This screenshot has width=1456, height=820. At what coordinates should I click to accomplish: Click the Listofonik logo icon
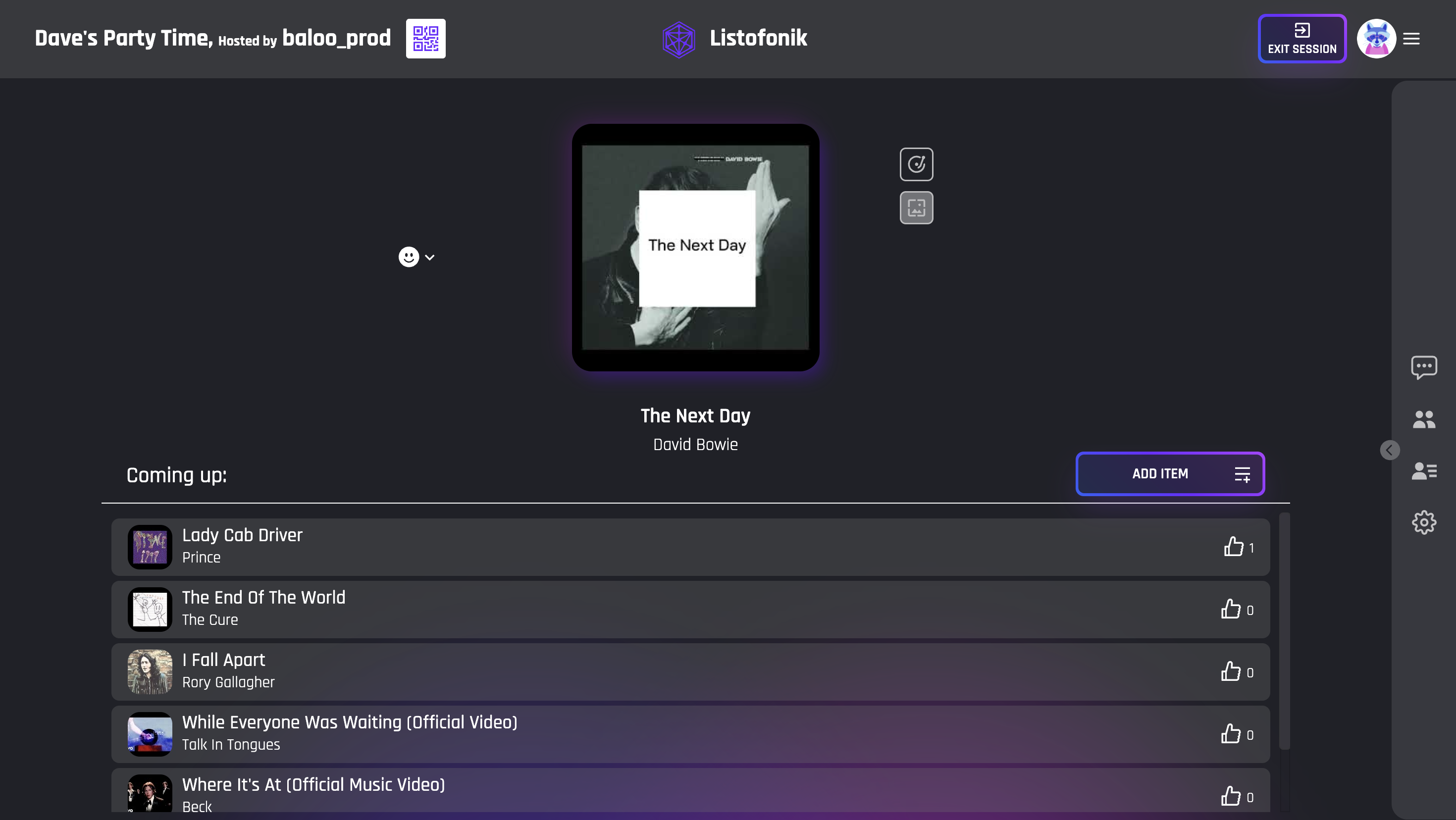pos(679,40)
